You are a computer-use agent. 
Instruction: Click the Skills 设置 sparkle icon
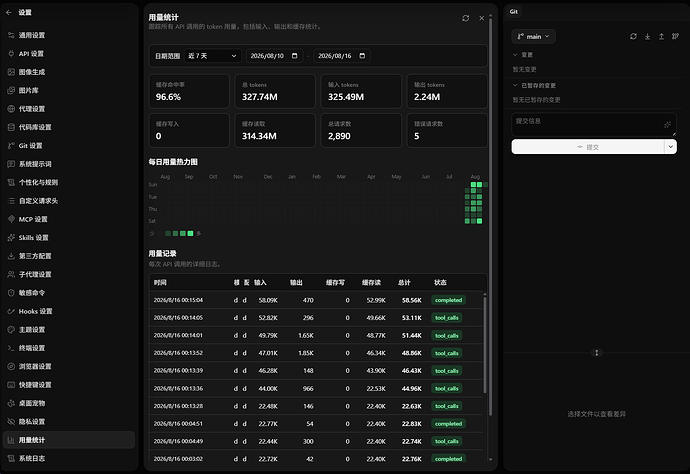coord(11,238)
